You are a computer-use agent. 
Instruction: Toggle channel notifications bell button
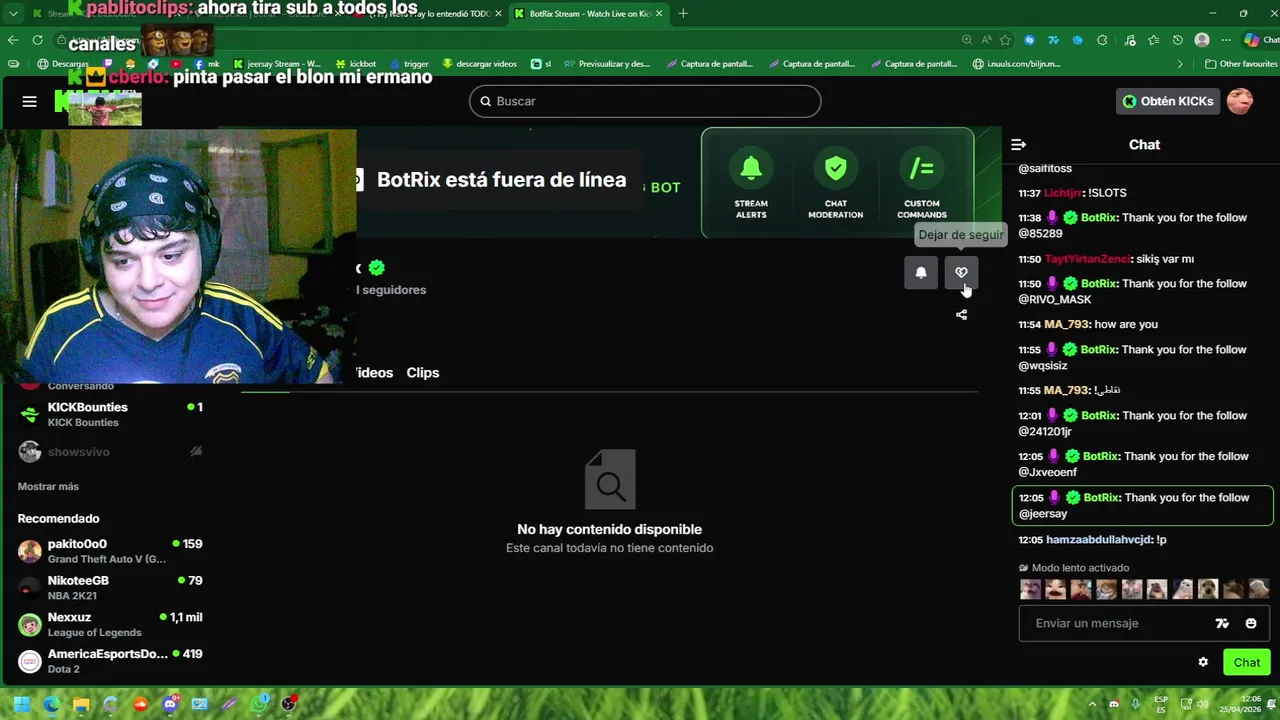coord(921,272)
